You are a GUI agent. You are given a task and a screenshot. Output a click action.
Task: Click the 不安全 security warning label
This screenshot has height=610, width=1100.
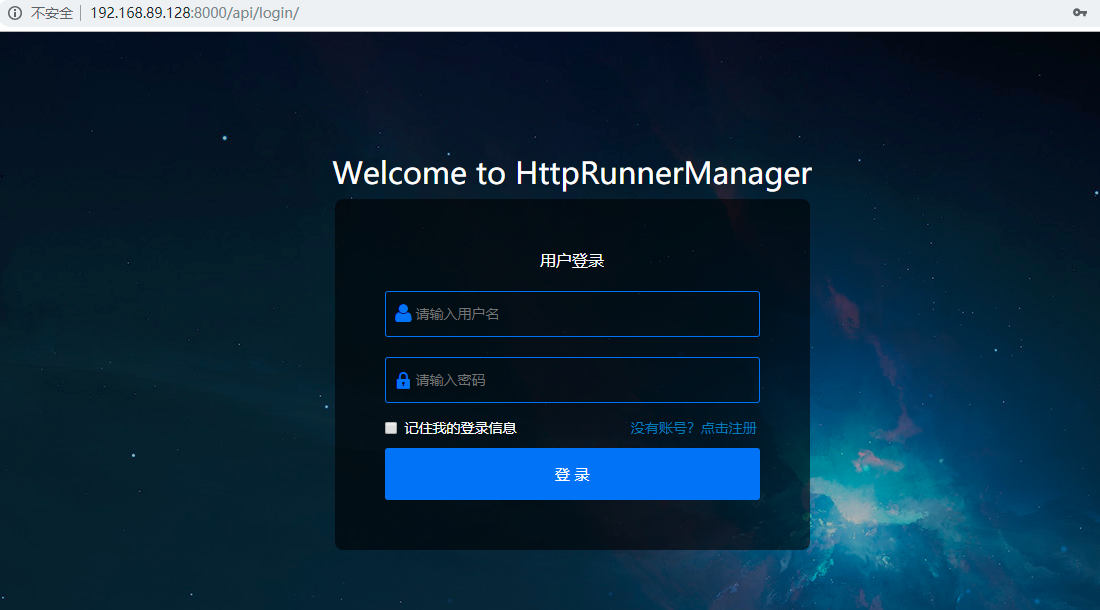point(52,13)
